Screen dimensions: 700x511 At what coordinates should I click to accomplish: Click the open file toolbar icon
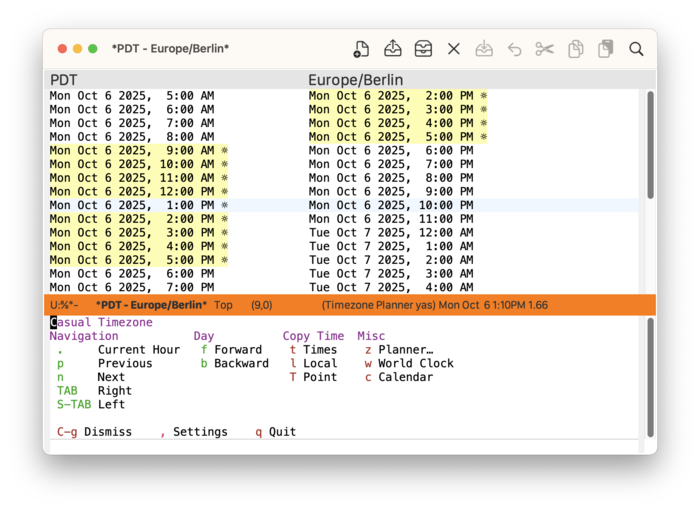(x=392, y=49)
